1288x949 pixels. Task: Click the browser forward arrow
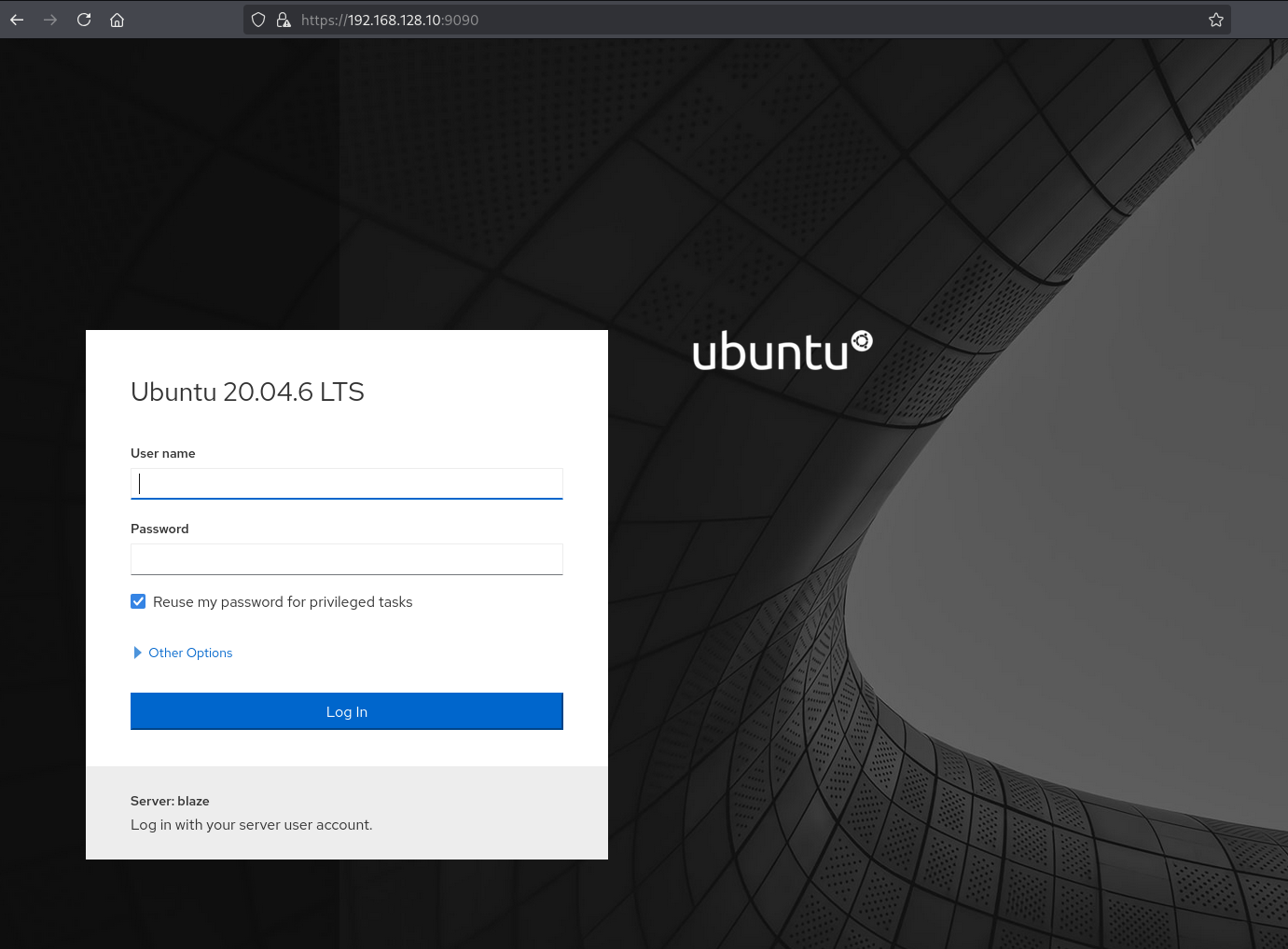50,20
